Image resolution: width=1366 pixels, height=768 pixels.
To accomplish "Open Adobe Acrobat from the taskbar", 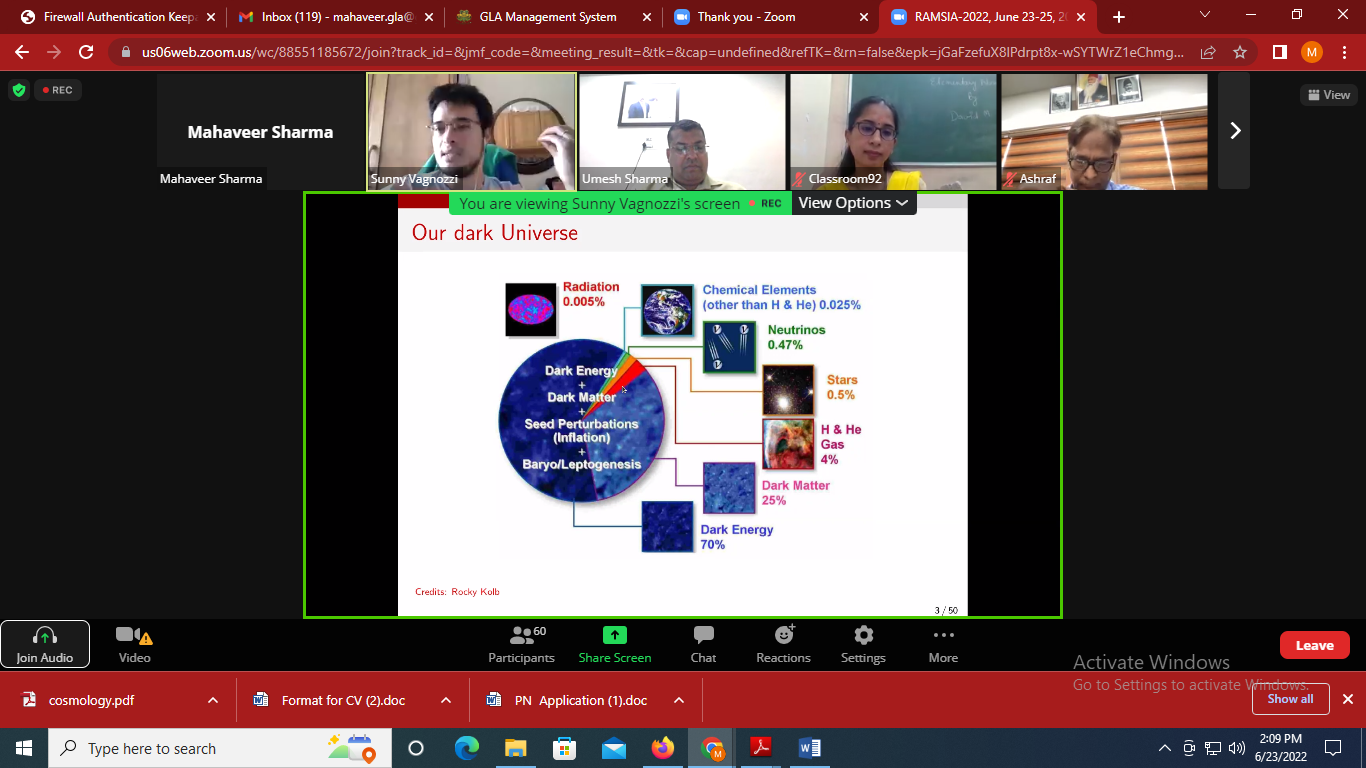I will pos(761,748).
